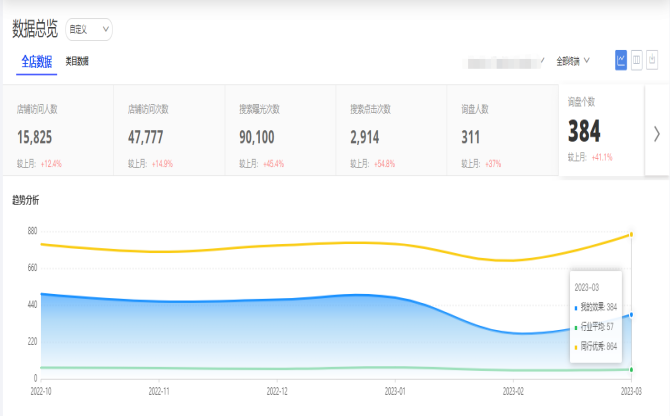
Task: Click the 我的效果 blue legend dot in tooltip
Action: click(x=576, y=307)
